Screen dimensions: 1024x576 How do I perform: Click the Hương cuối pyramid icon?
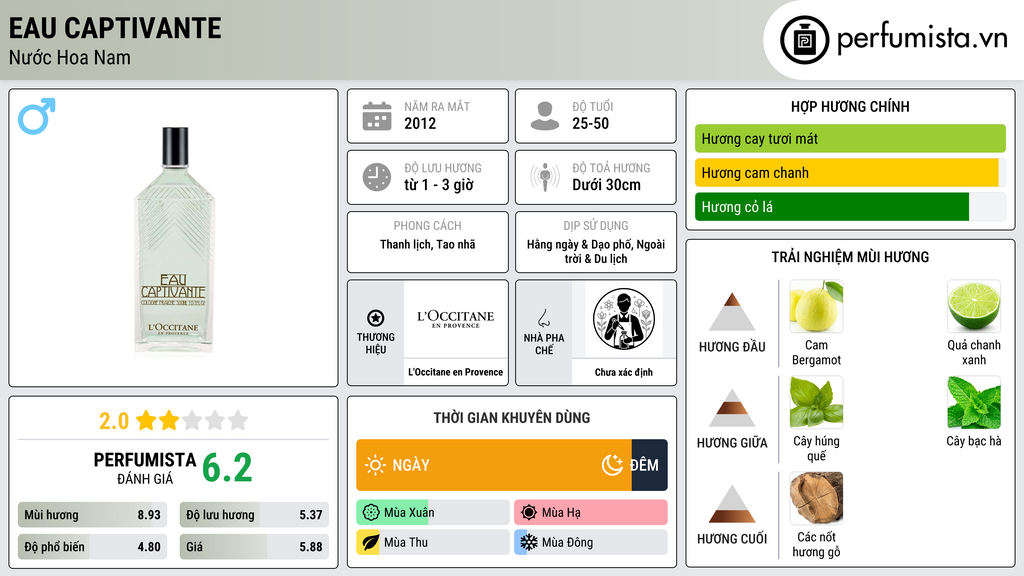tap(732, 504)
